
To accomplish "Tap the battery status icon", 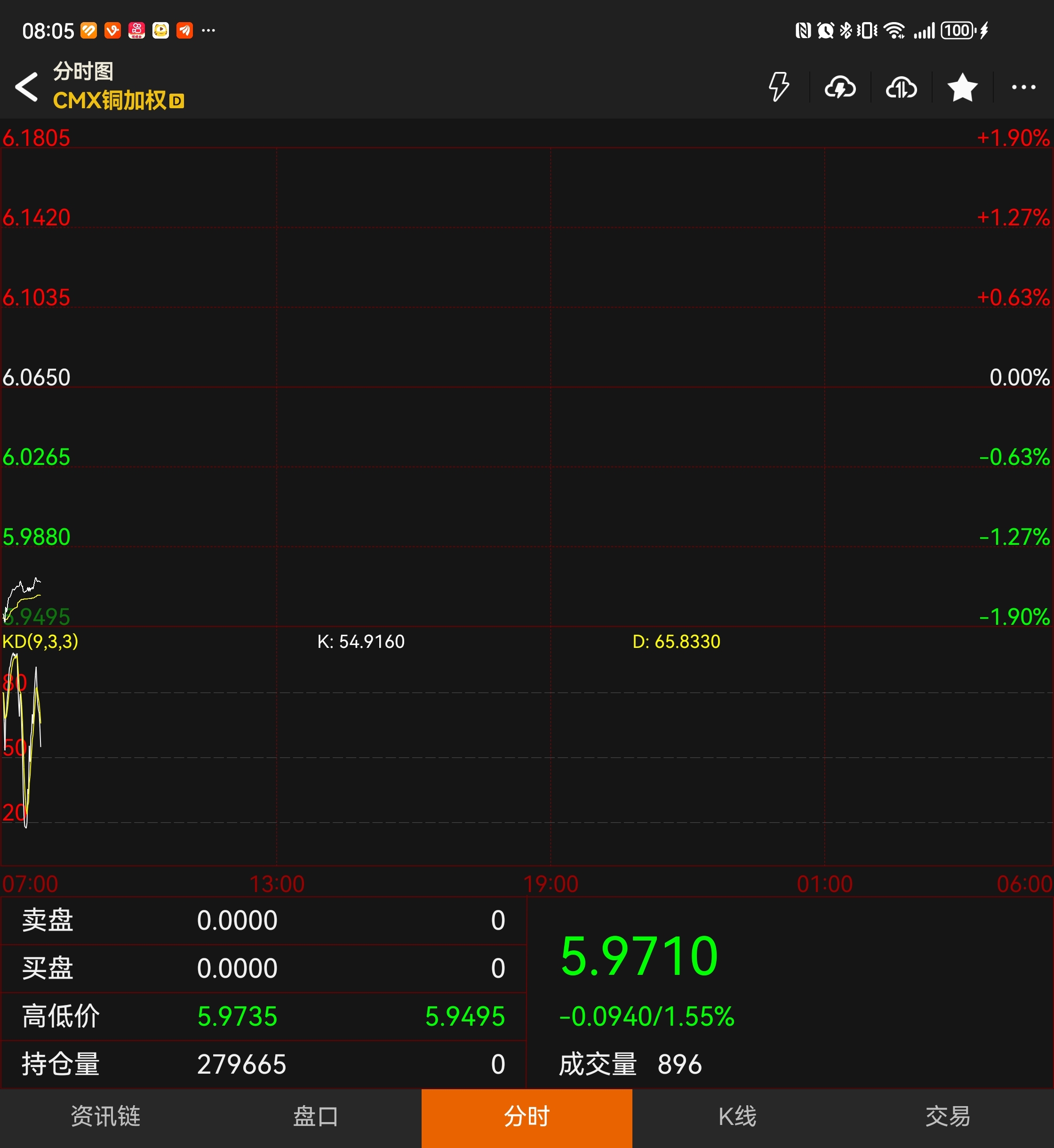I will (958, 30).
